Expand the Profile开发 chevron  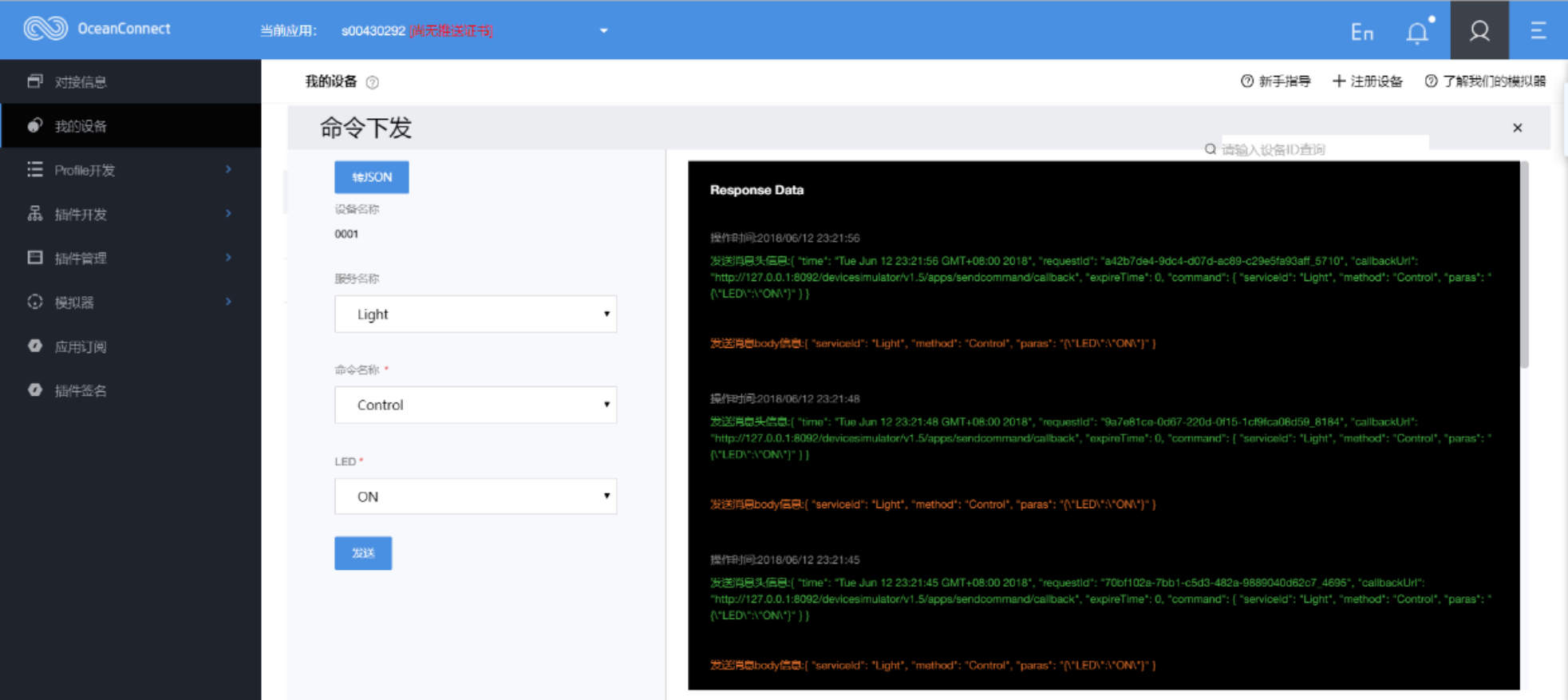coord(229,169)
